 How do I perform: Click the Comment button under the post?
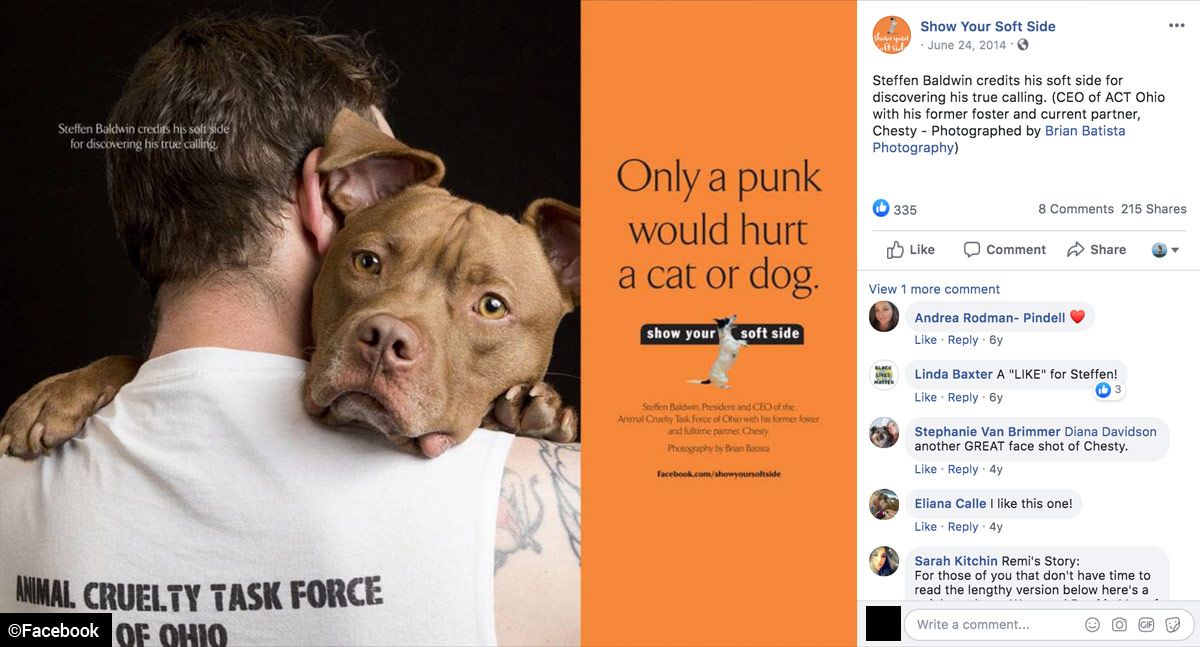[x=1004, y=249]
